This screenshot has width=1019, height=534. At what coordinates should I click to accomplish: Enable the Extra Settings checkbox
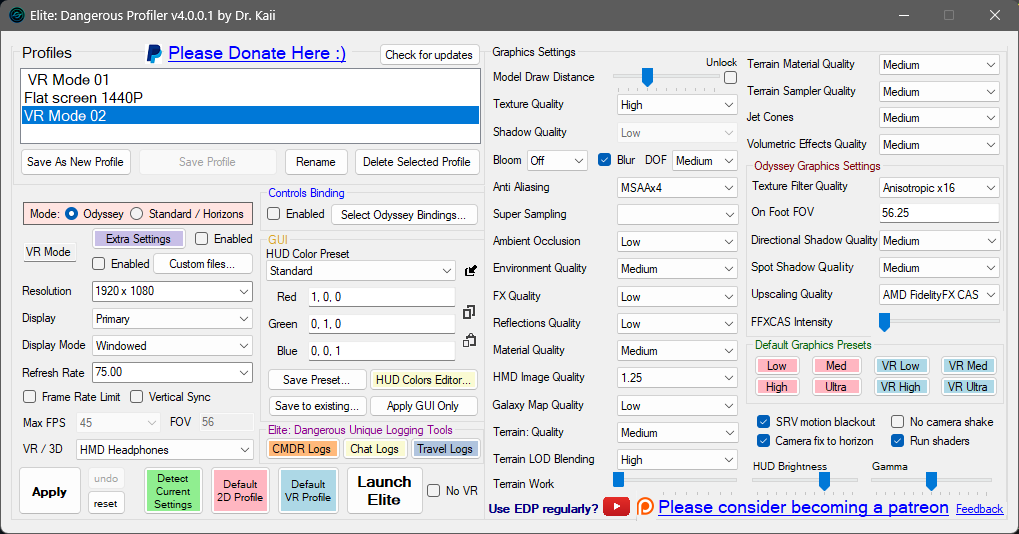201,238
